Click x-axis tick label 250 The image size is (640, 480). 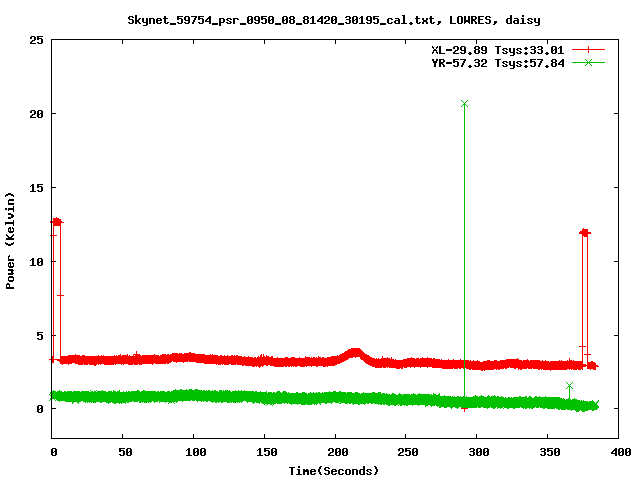pyautogui.click(x=408, y=452)
